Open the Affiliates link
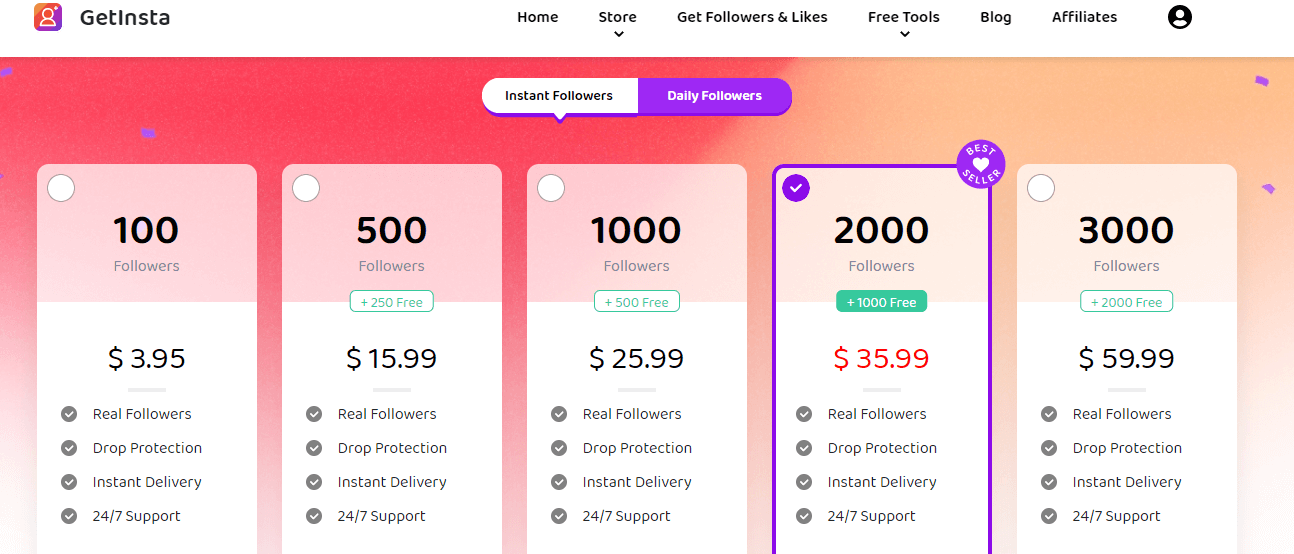The height and width of the screenshot is (554, 1294). click(x=1084, y=17)
